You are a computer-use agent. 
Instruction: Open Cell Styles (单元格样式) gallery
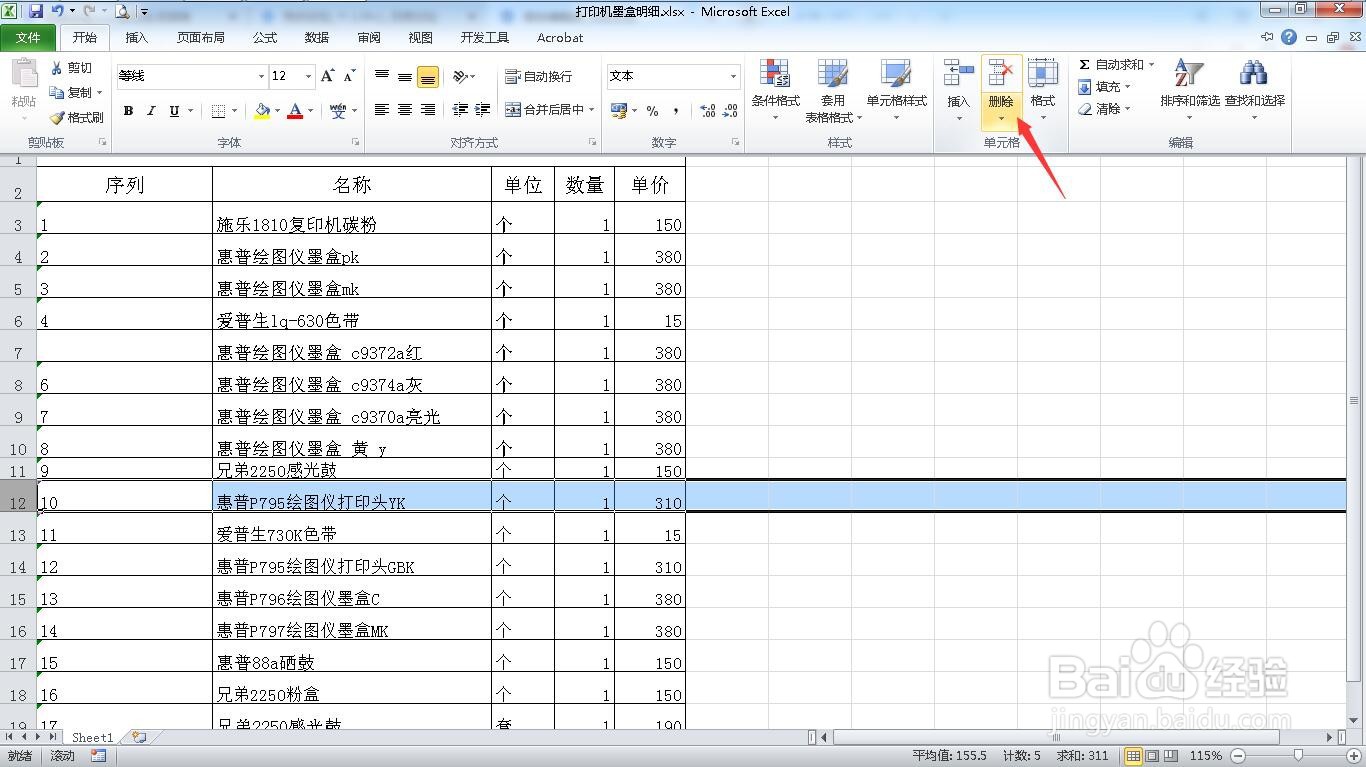896,90
